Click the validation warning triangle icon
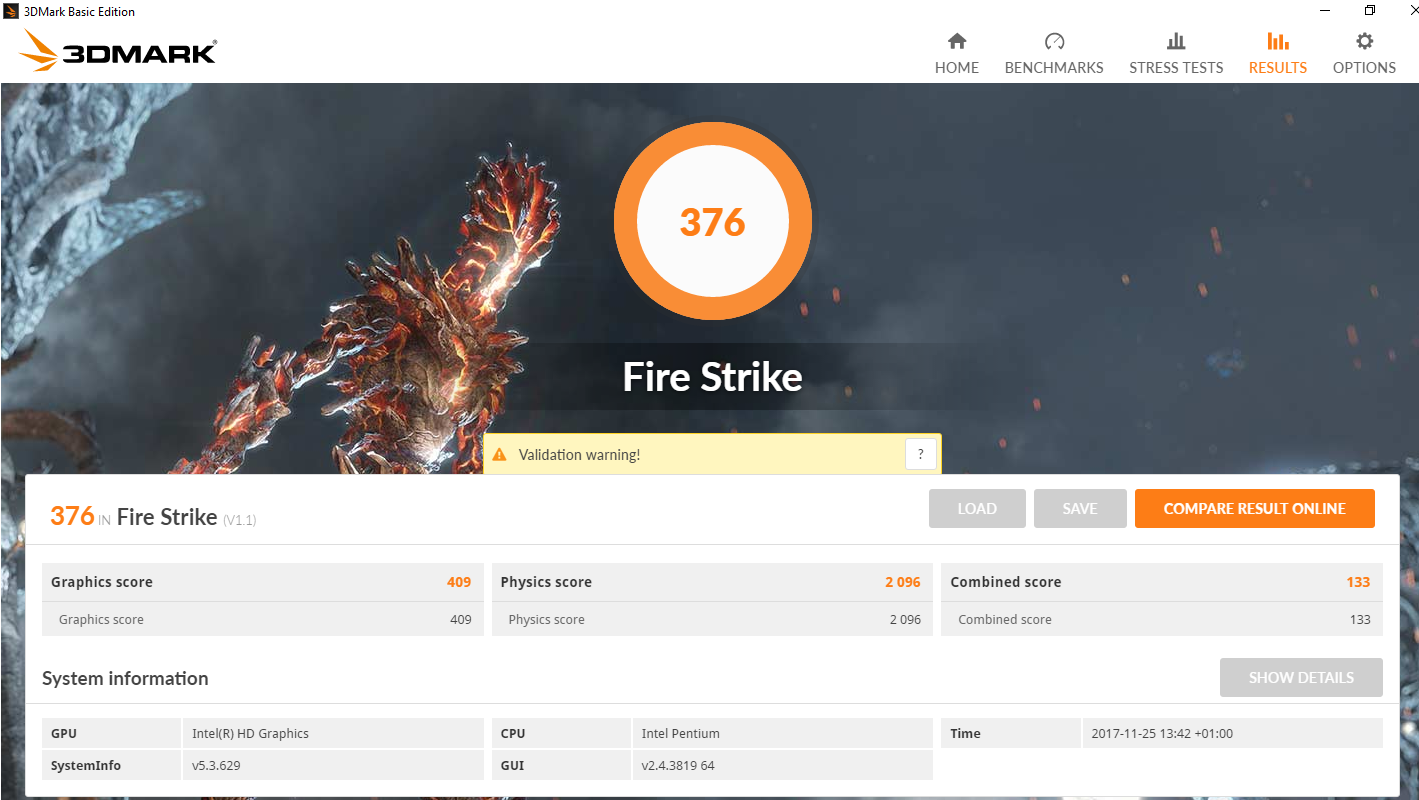 [500, 455]
